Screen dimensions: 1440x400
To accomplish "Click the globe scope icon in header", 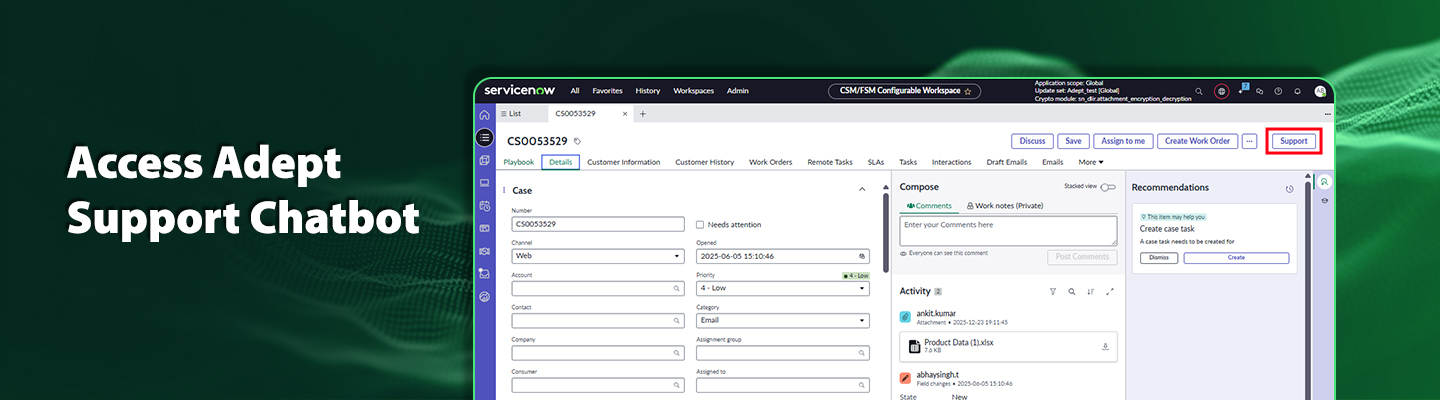I will (1221, 91).
